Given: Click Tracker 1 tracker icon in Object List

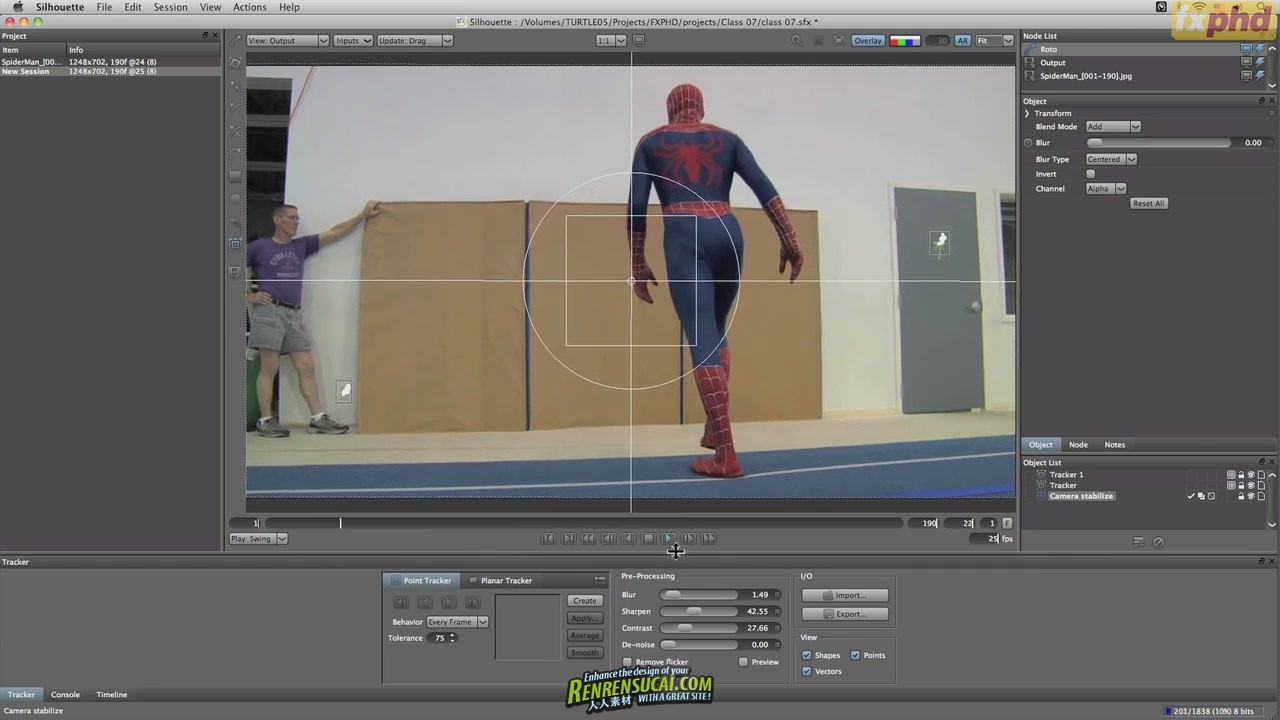Looking at the screenshot, I should point(1041,475).
